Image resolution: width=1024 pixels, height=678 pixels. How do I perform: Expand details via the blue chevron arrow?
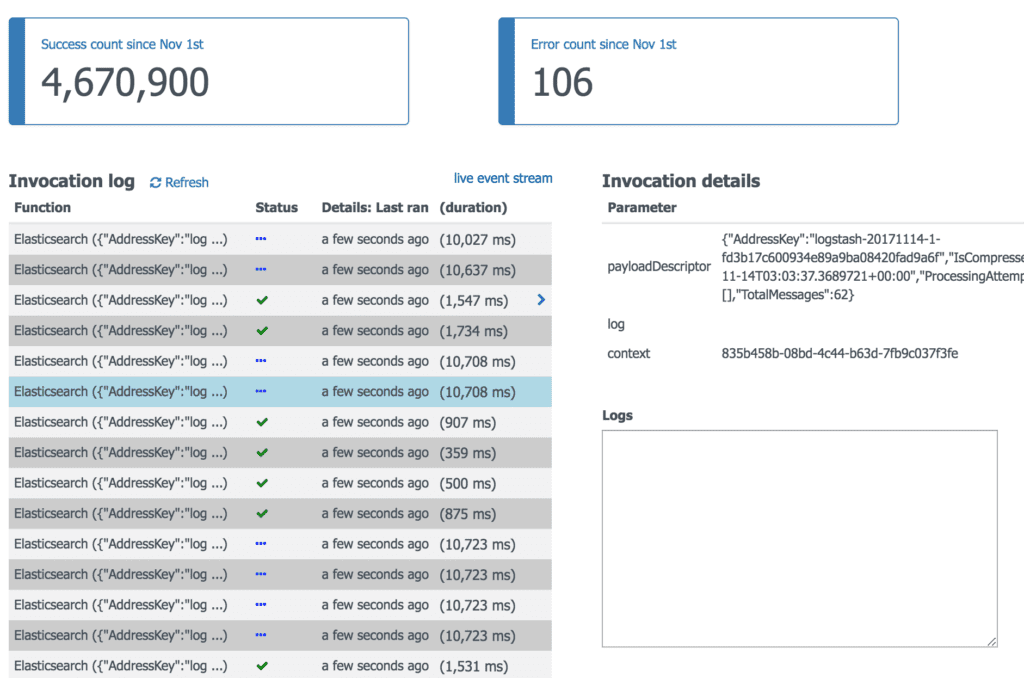(x=540, y=300)
